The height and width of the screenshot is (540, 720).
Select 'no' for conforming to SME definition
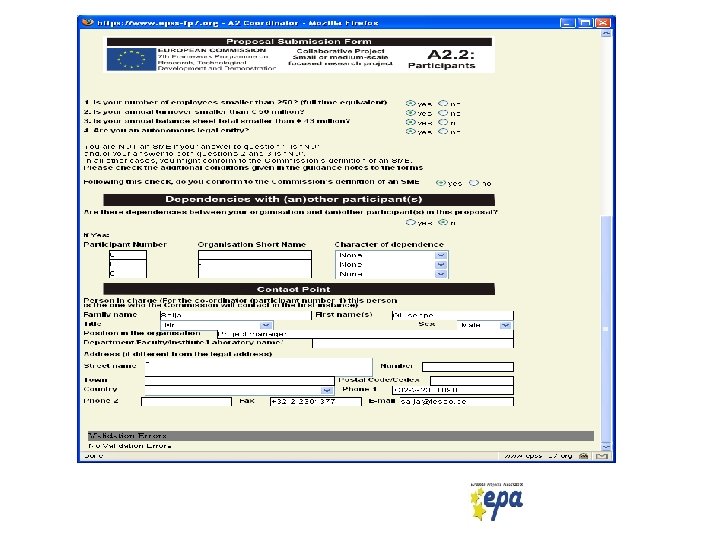473,183
